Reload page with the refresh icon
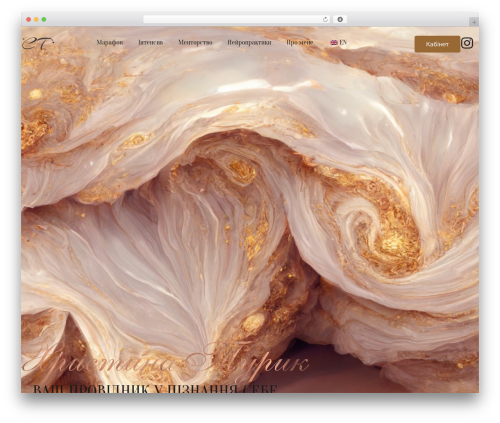500x423 pixels. point(325,20)
